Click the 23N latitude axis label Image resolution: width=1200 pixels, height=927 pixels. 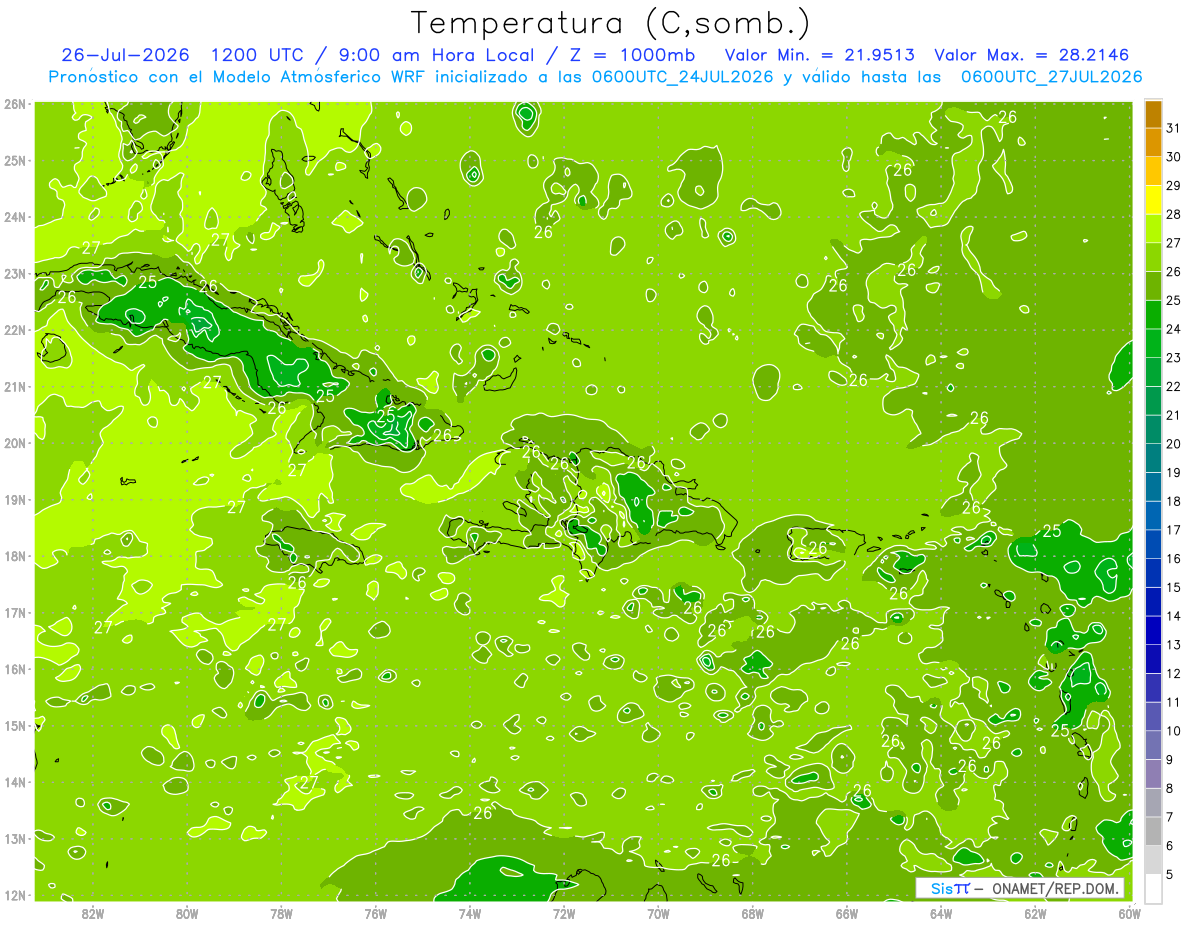15,273
